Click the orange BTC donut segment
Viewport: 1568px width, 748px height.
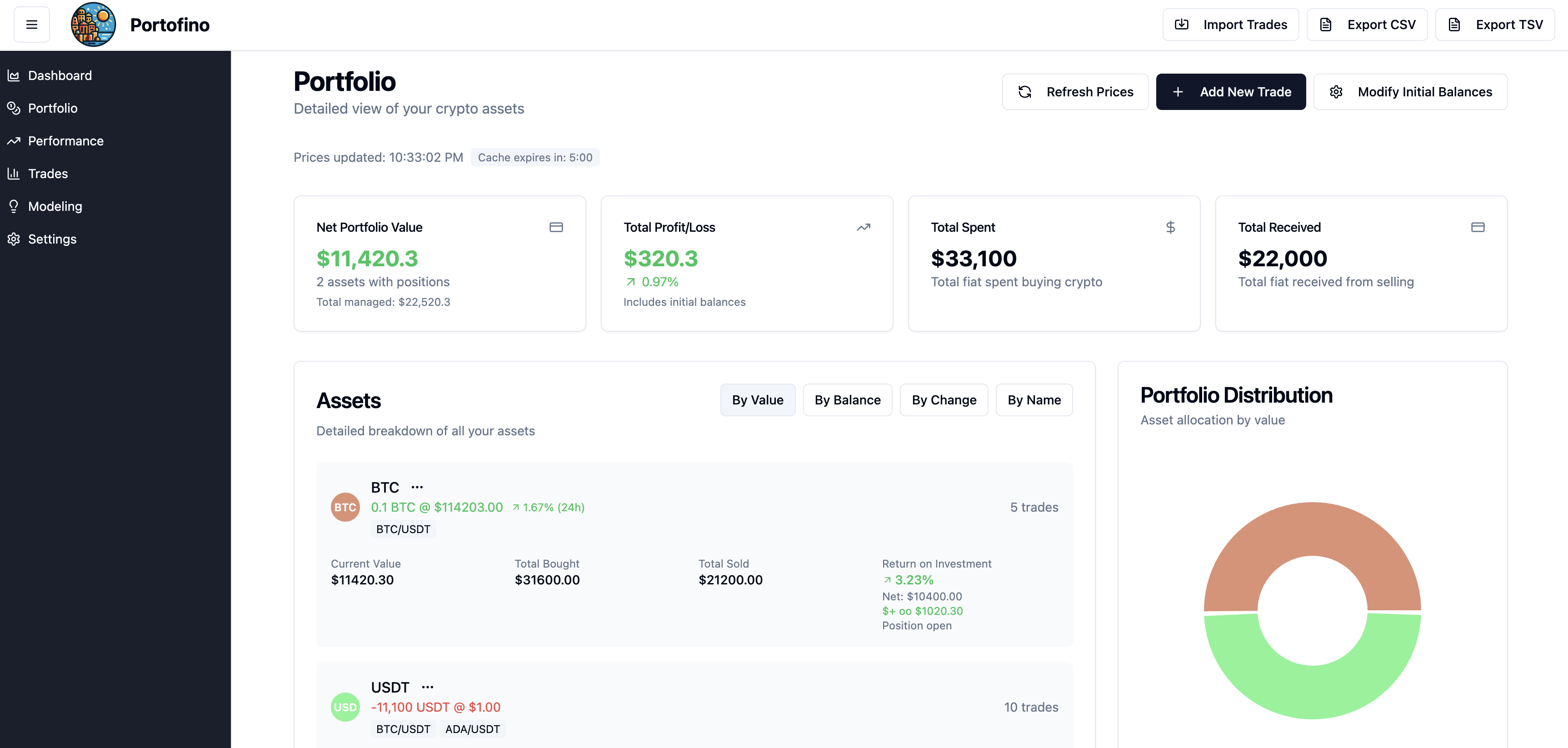click(1312, 529)
